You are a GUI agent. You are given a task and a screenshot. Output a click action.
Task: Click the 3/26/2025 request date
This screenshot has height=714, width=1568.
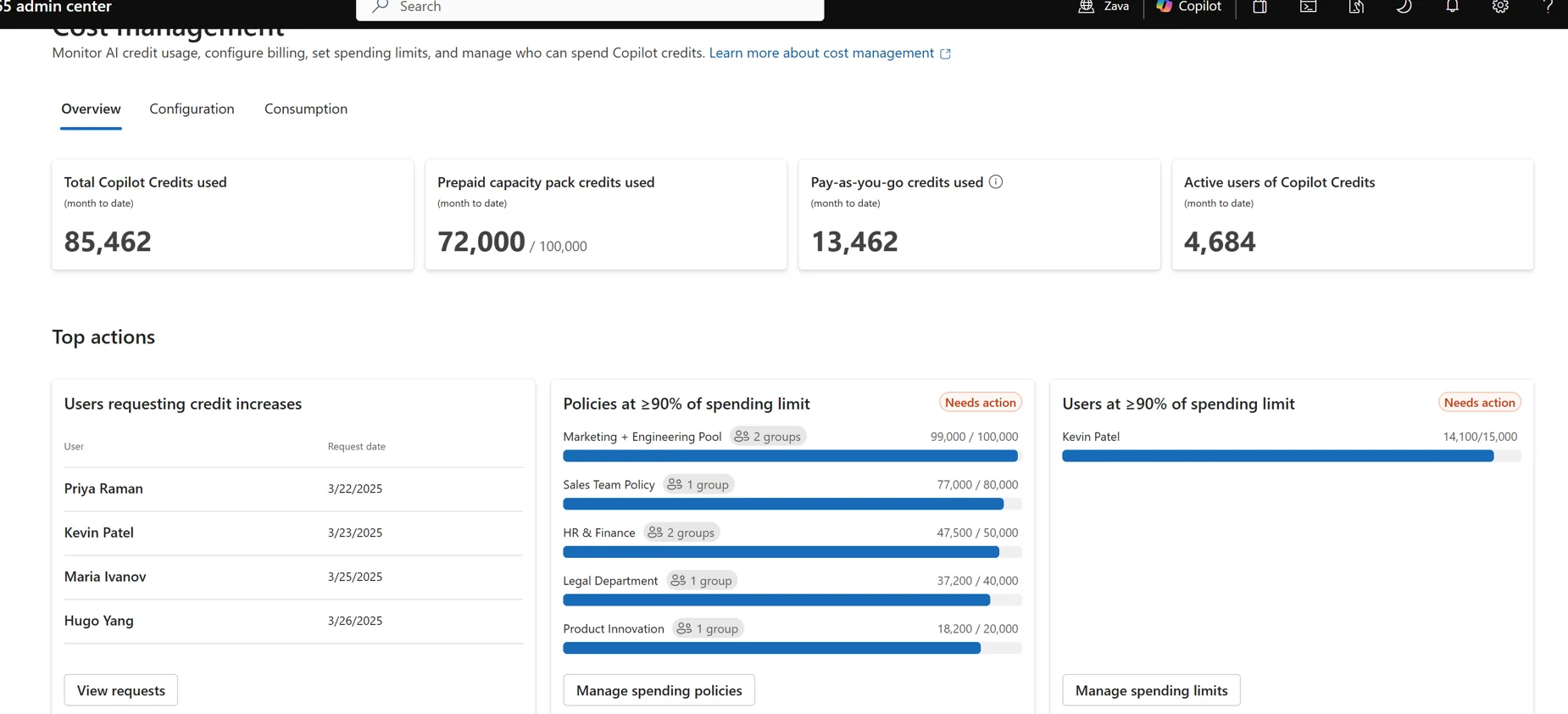point(355,622)
